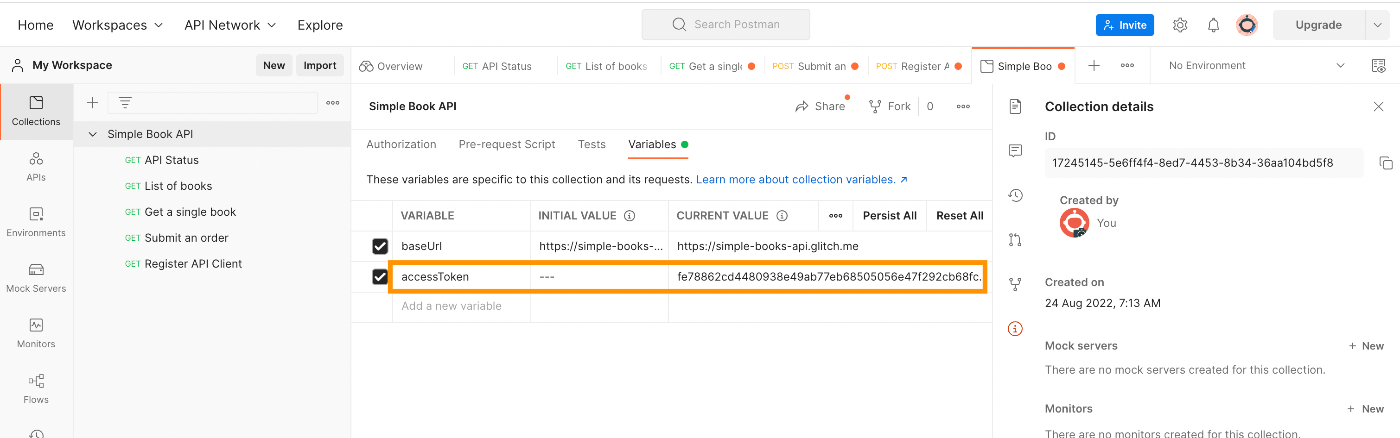1400x438 pixels.
Task: Open the No Environment selector
Action: pos(1256,66)
